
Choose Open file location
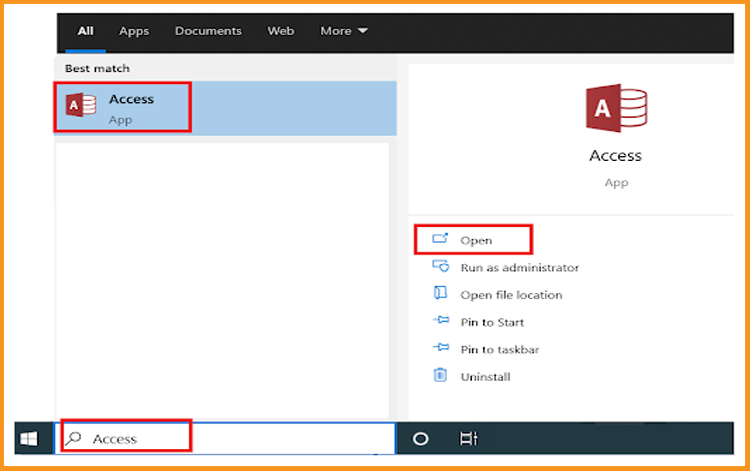pyautogui.click(x=511, y=295)
